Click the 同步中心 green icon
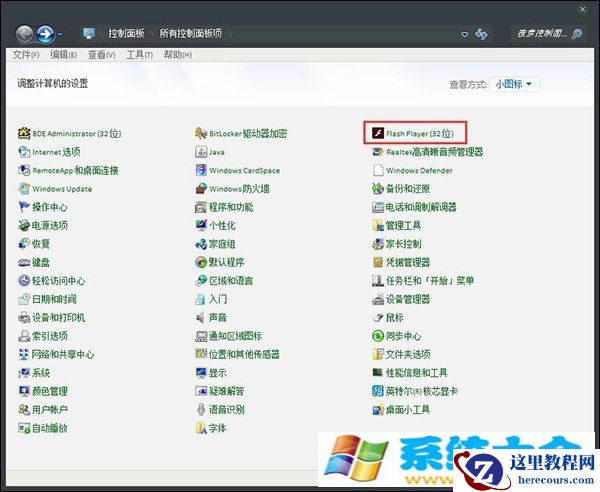This screenshot has height=492, width=600. point(378,336)
